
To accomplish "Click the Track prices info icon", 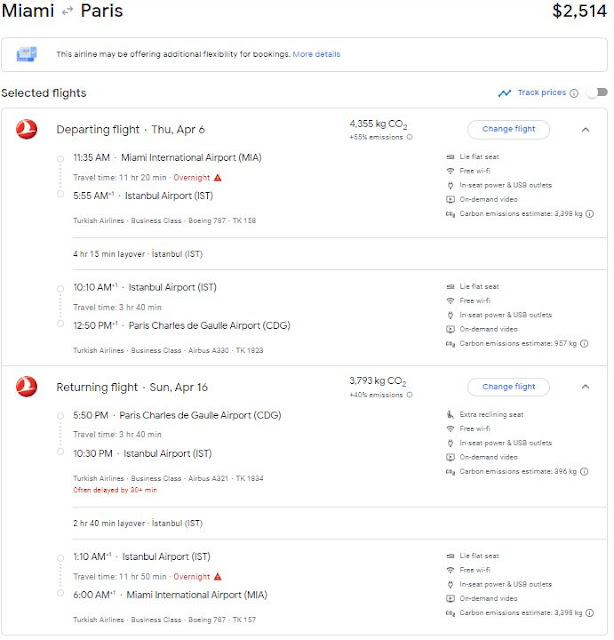I will tap(574, 93).
